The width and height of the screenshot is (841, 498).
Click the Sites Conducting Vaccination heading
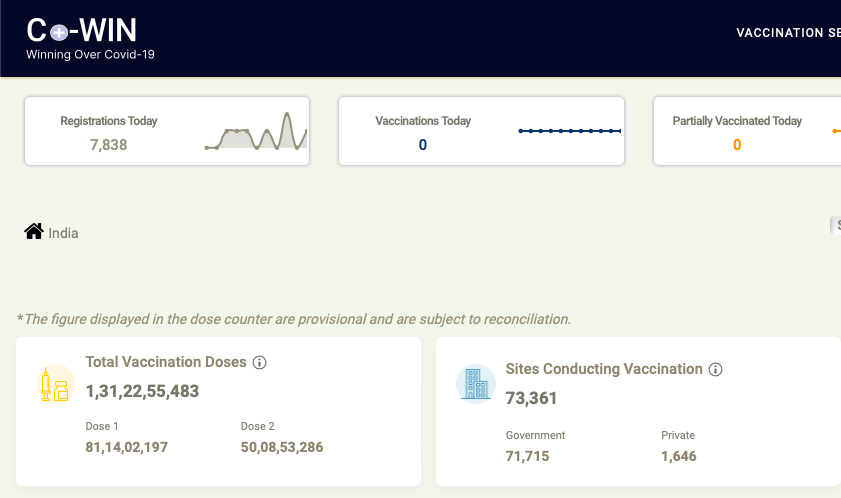tap(604, 369)
